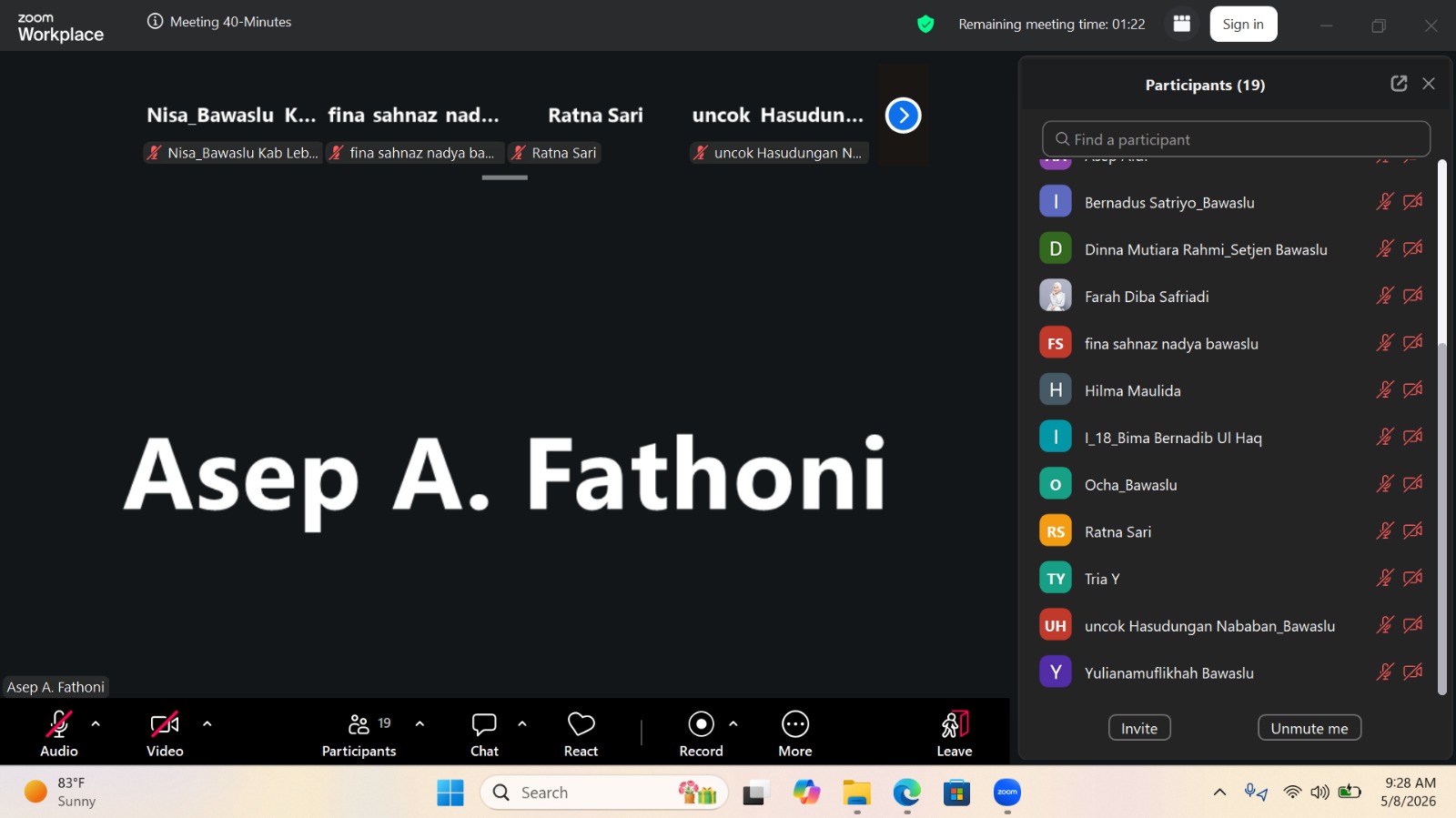1456x818 pixels.
Task: Click Hilma Maulida camera off icon
Action: [1413, 390]
